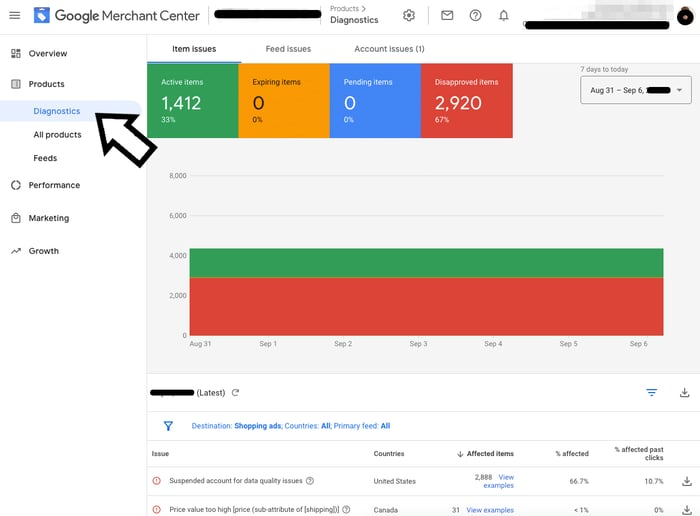Select All products in the sidebar
Viewport: 700px width, 516px height.
(57, 135)
